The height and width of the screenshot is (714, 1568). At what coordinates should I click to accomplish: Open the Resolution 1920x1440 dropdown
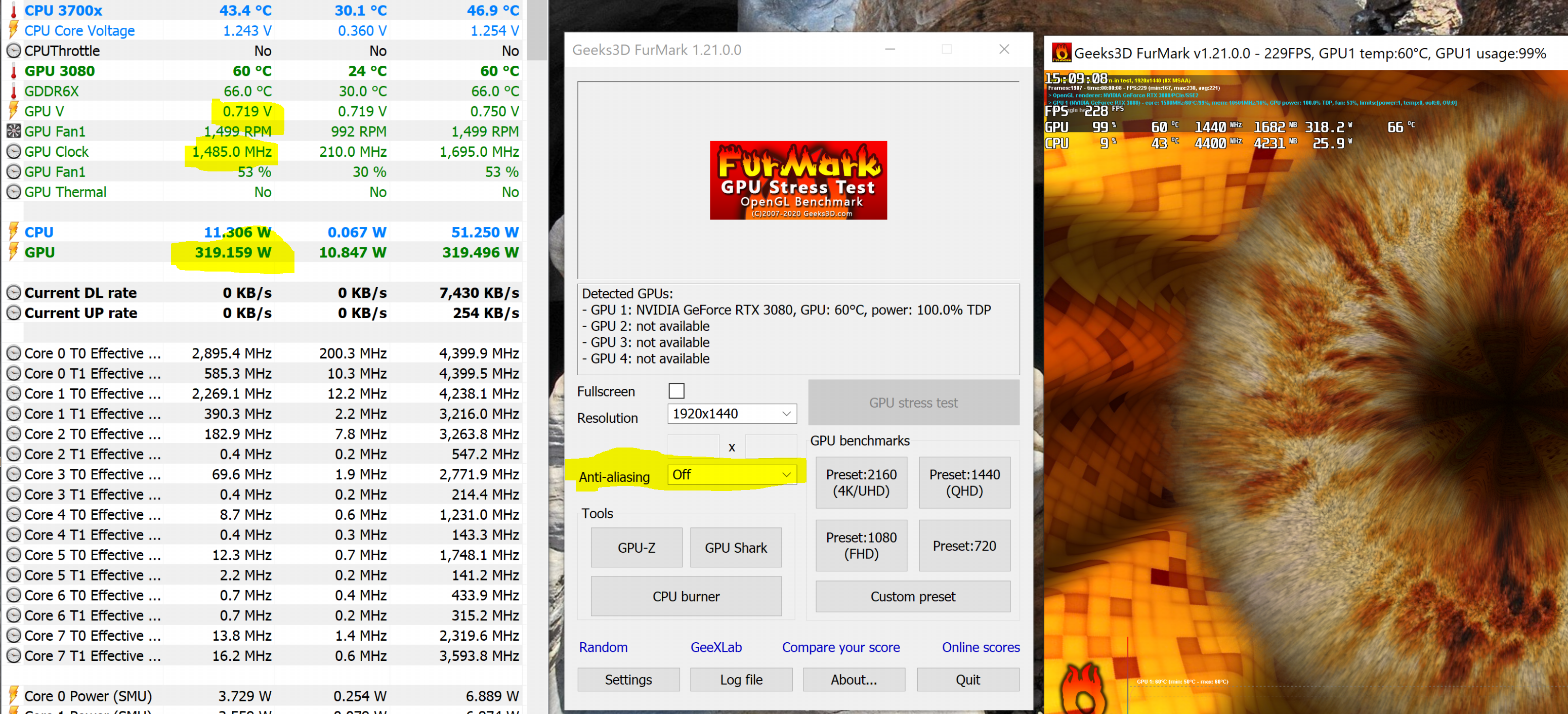click(x=732, y=414)
